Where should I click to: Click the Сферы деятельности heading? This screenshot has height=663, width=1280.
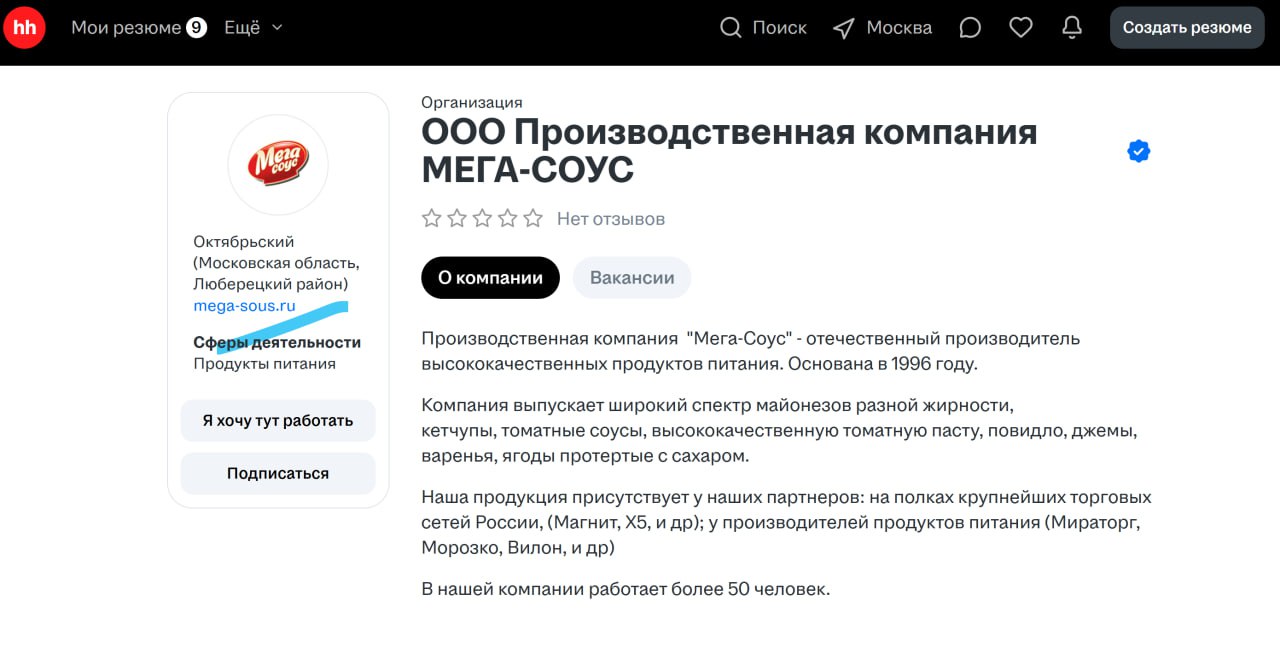(x=277, y=342)
